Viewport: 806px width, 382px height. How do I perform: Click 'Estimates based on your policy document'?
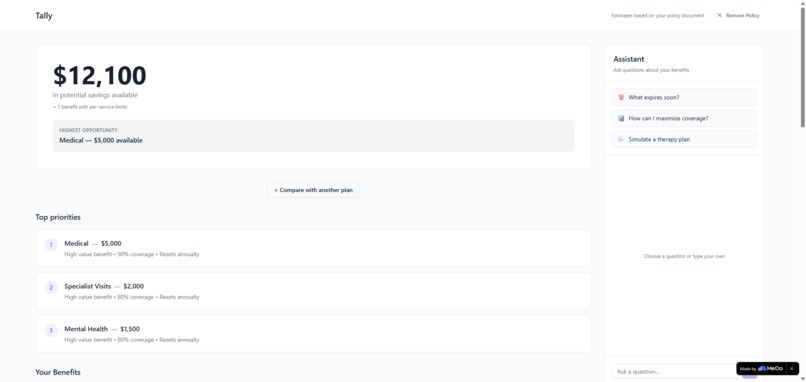click(x=658, y=15)
